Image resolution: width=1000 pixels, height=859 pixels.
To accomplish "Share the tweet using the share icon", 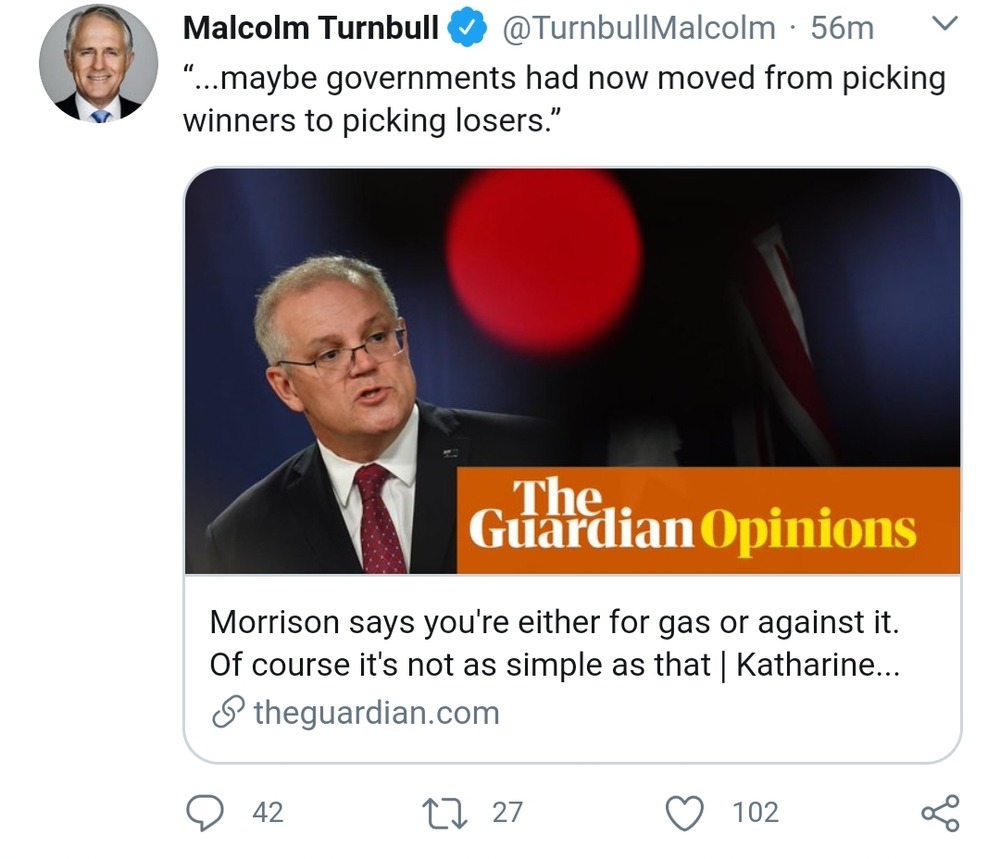I will [940, 813].
